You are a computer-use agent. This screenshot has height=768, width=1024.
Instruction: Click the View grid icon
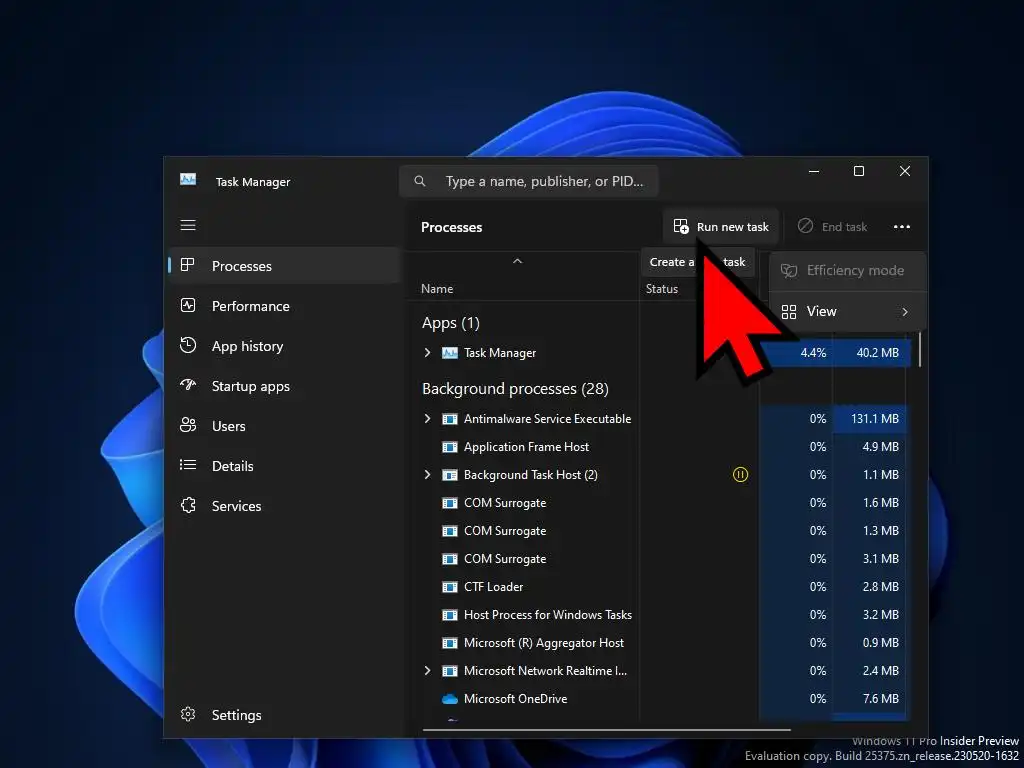coord(789,312)
